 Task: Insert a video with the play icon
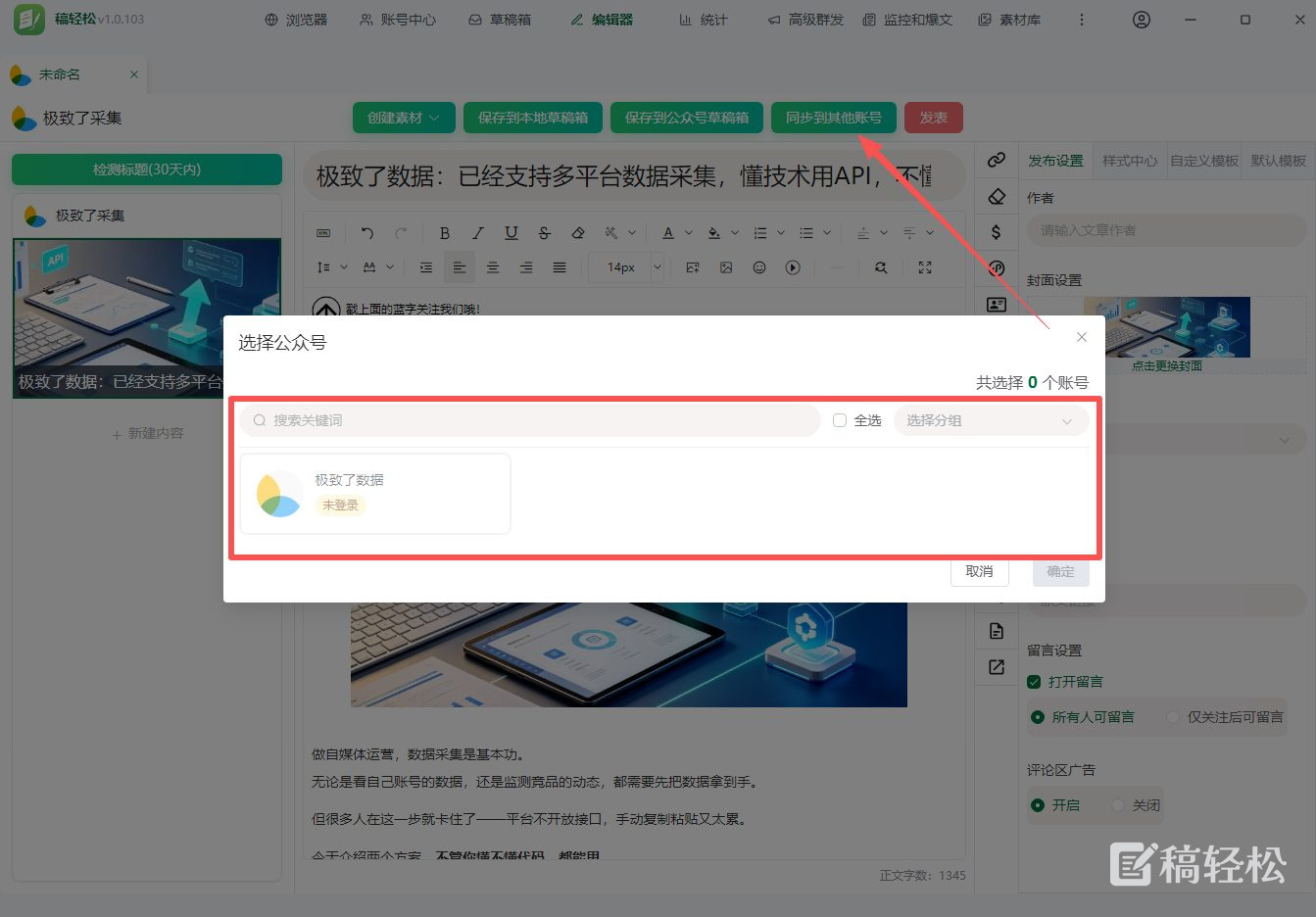click(793, 267)
